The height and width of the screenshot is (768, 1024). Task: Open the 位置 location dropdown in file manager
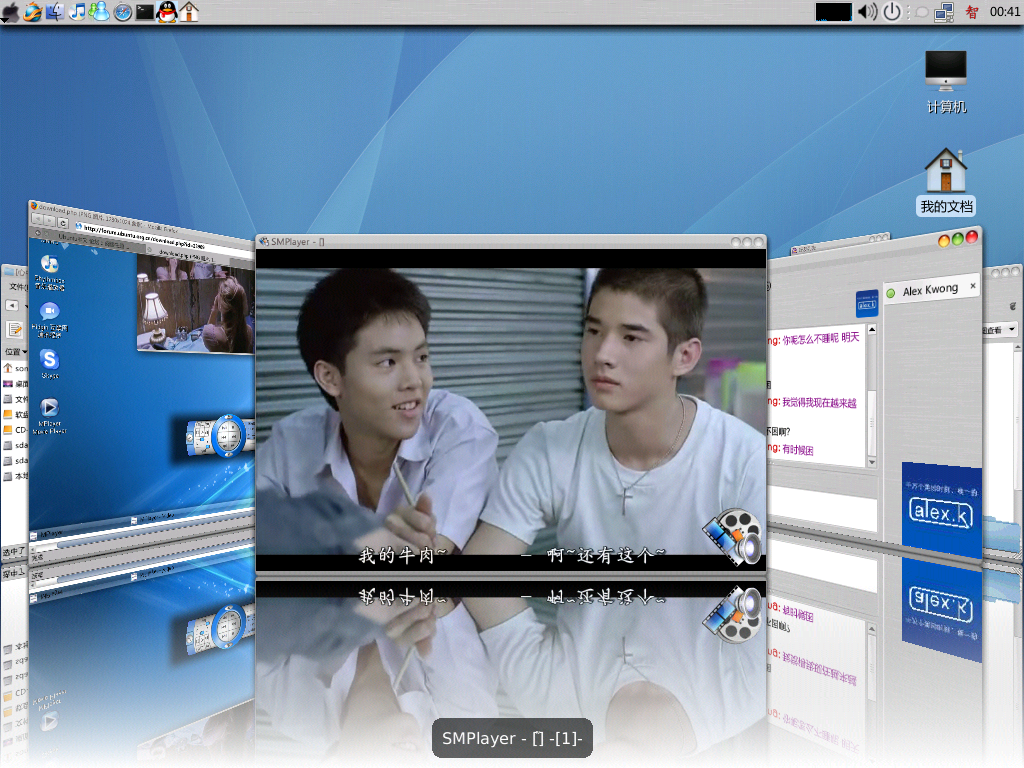tap(16, 351)
